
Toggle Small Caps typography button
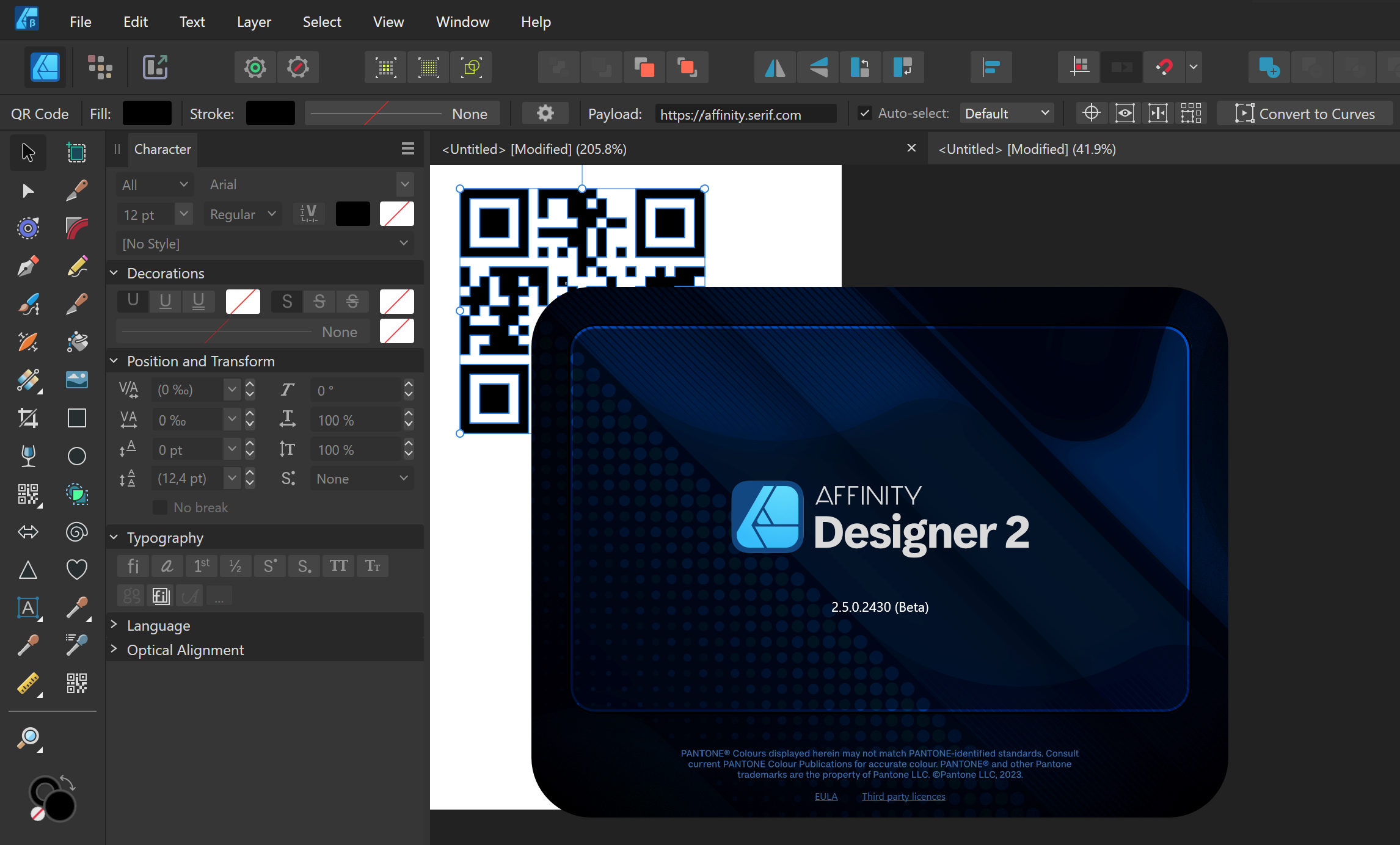pos(373,566)
